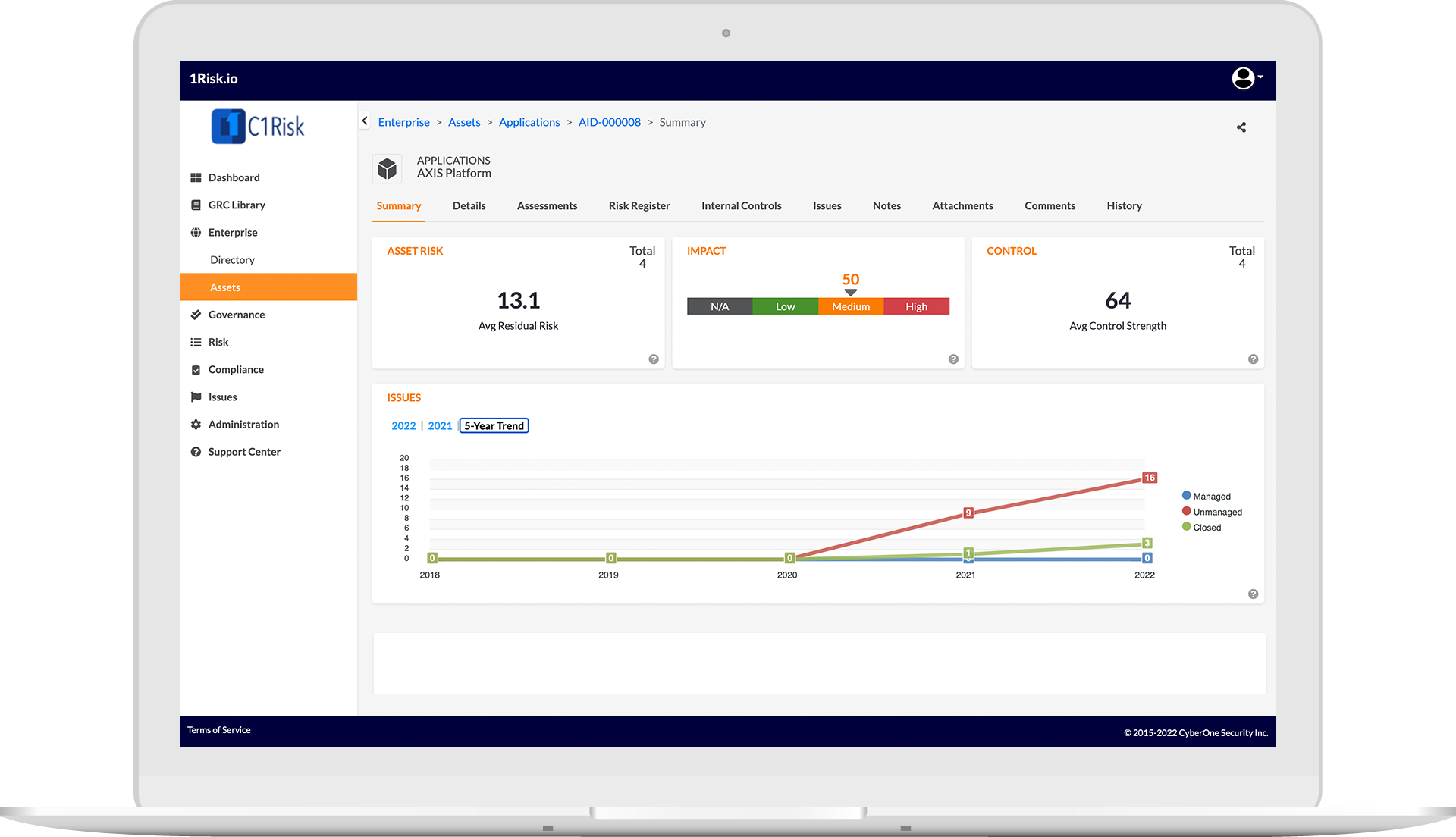Select the 5-Year Trend view toggle
1456x837 pixels.
[494, 426]
